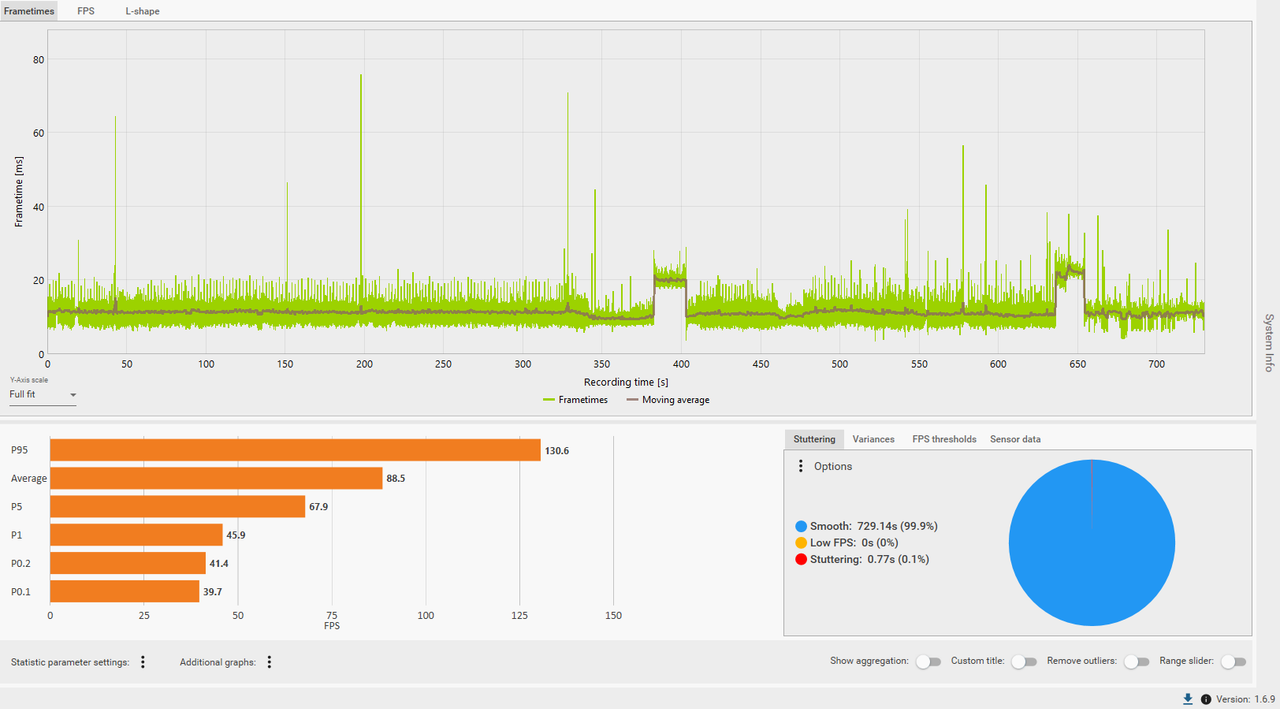Enable the Range slider toggle
This screenshot has height=709, width=1280.
(1234, 662)
